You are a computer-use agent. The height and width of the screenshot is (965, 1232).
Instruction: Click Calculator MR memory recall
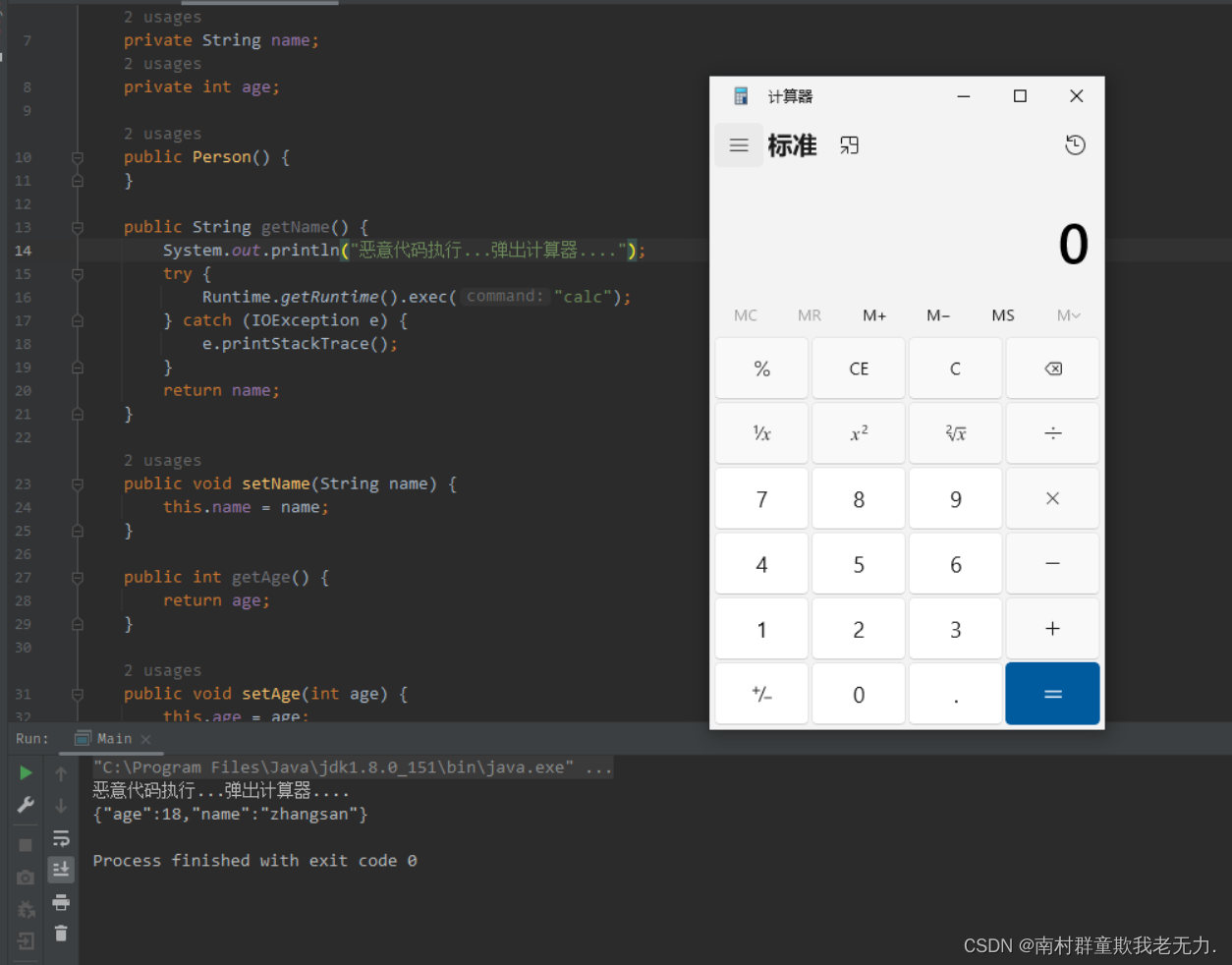tap(810, 315)
